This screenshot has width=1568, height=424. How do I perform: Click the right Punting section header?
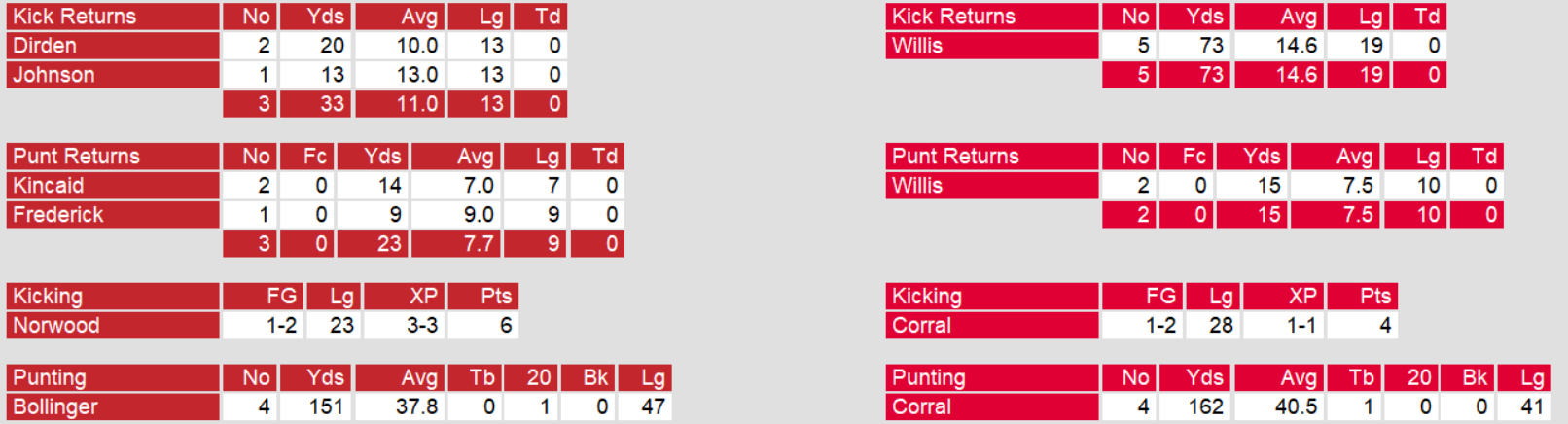[x=929, y=378]
